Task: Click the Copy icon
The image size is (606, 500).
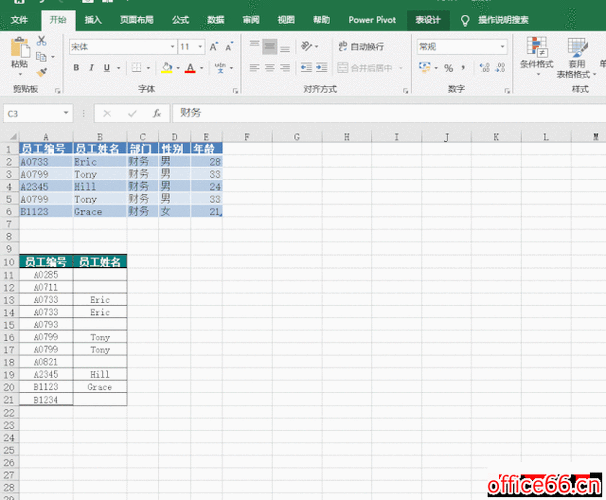Action: coord(41,57)
